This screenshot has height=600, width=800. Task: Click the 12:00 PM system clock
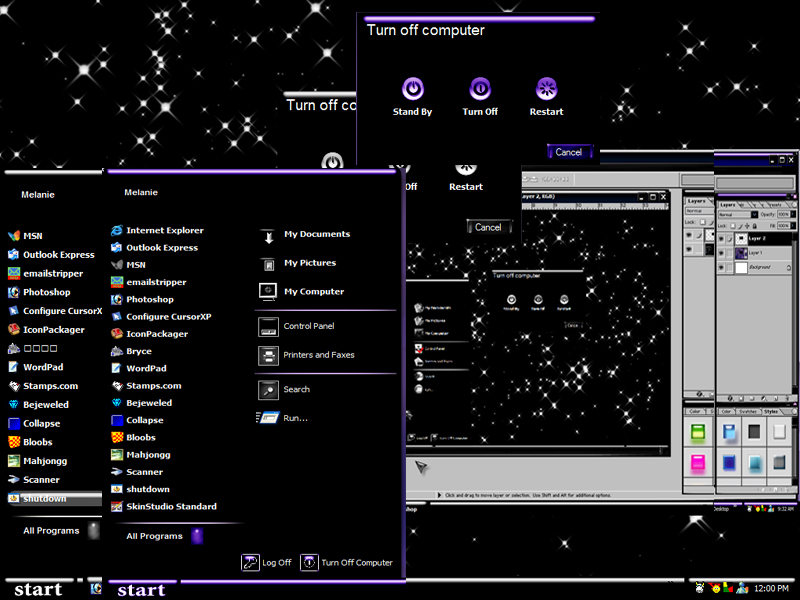[x=771, y=588]
